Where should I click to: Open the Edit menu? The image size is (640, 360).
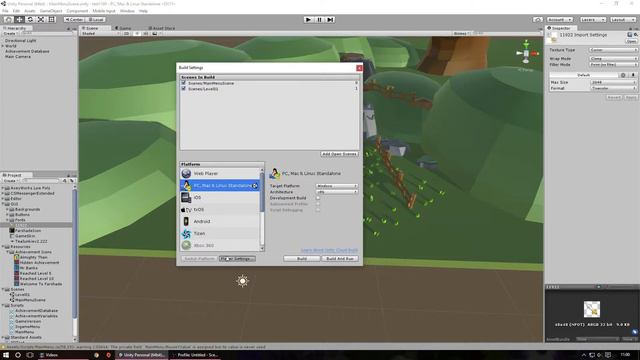[16, 11]
